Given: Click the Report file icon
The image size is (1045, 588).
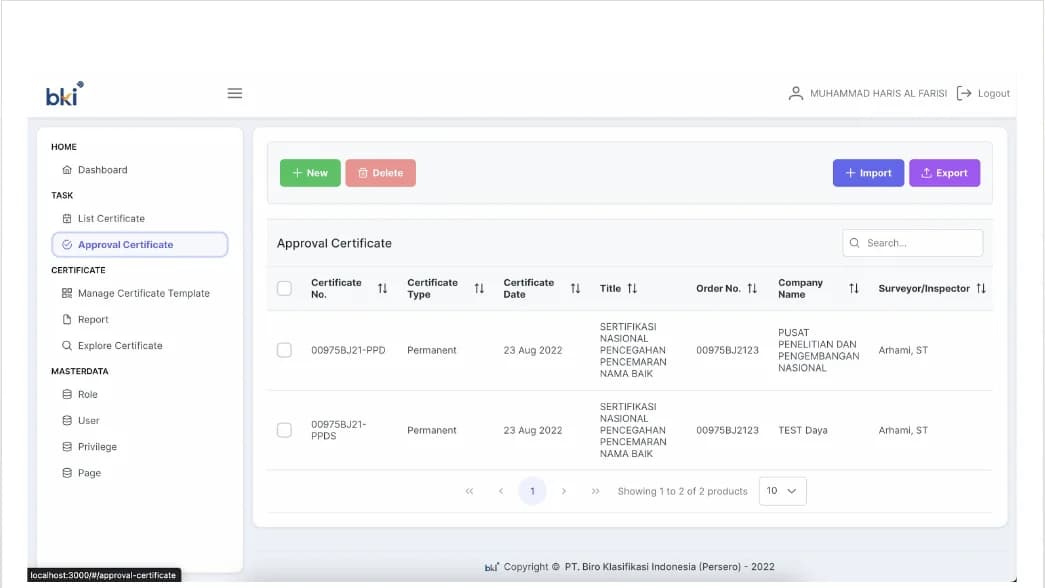Looking at the screenshot, I should coord(67,319).
